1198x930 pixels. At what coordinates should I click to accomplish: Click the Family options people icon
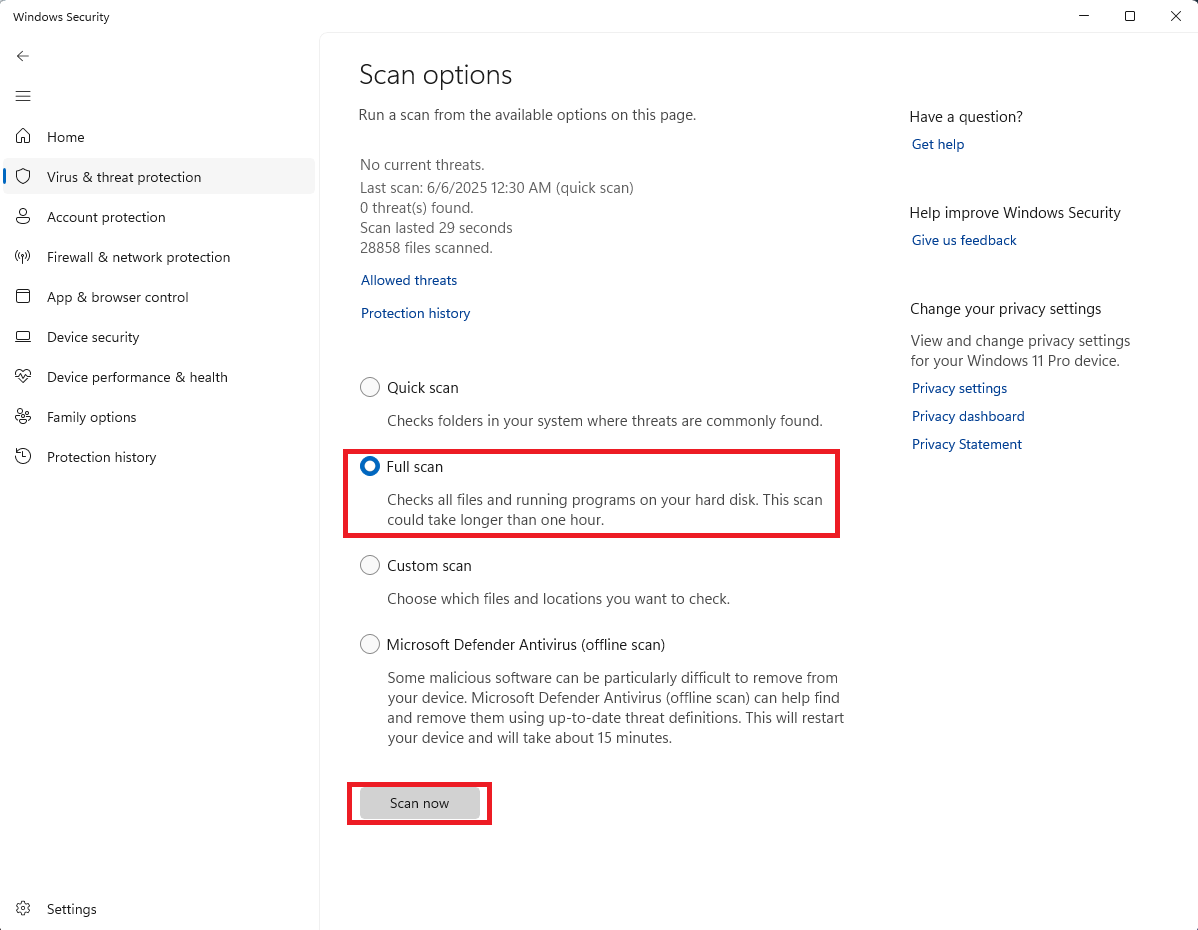click(23, 416)
